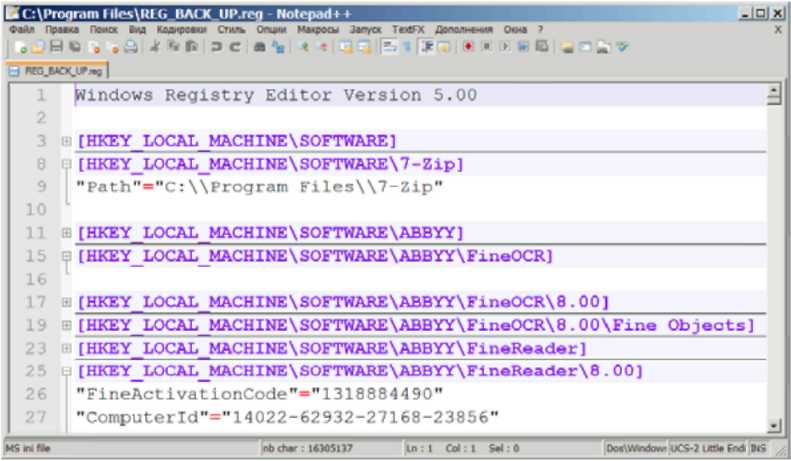Click the Paste toolbar icon
The height and width of the screenshot is (461, 791).
[x=192, y=47]
